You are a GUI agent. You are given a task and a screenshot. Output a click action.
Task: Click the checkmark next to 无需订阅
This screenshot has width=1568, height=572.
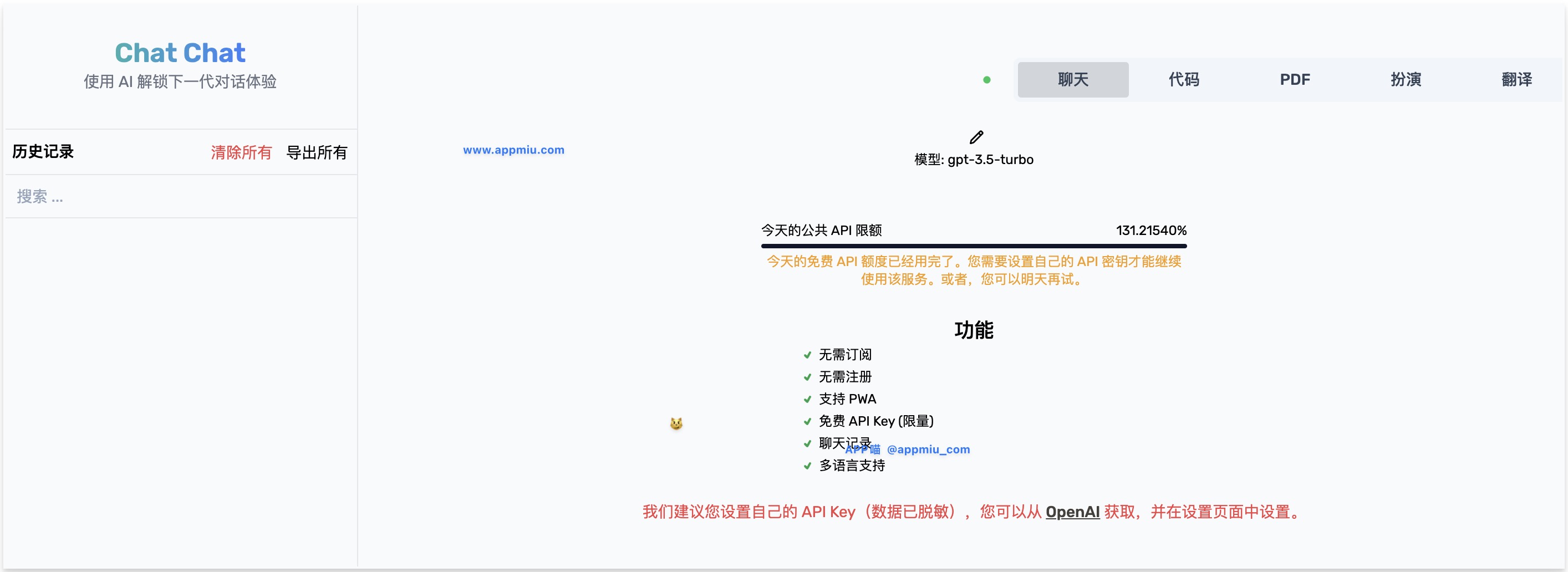pyautogui.click(x=807, y=355)
